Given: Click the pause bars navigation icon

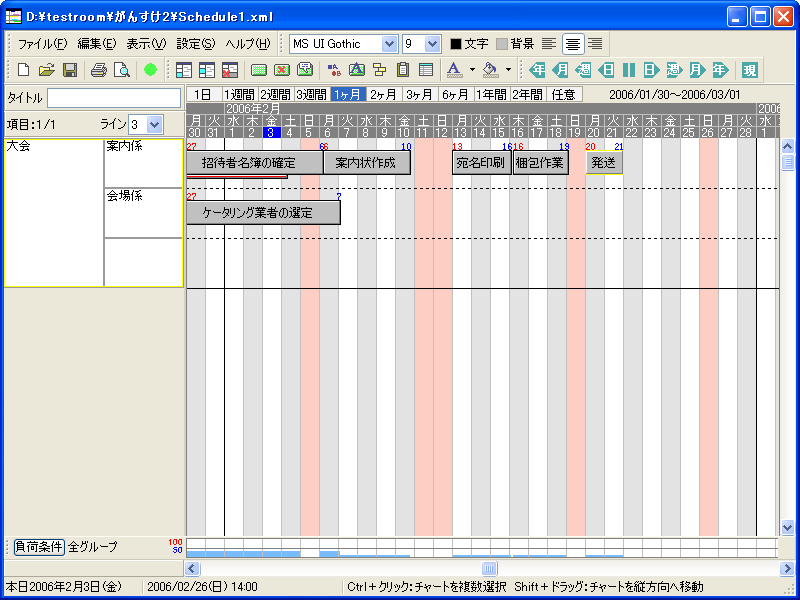Looking at the screenshot, I should point(629,70).
